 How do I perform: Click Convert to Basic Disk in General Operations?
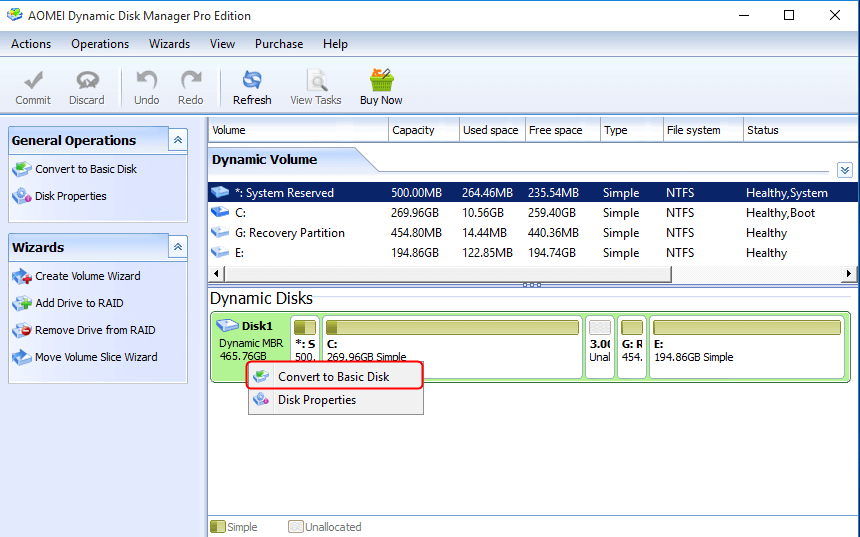pyautogui.click(x=86, y=169)
